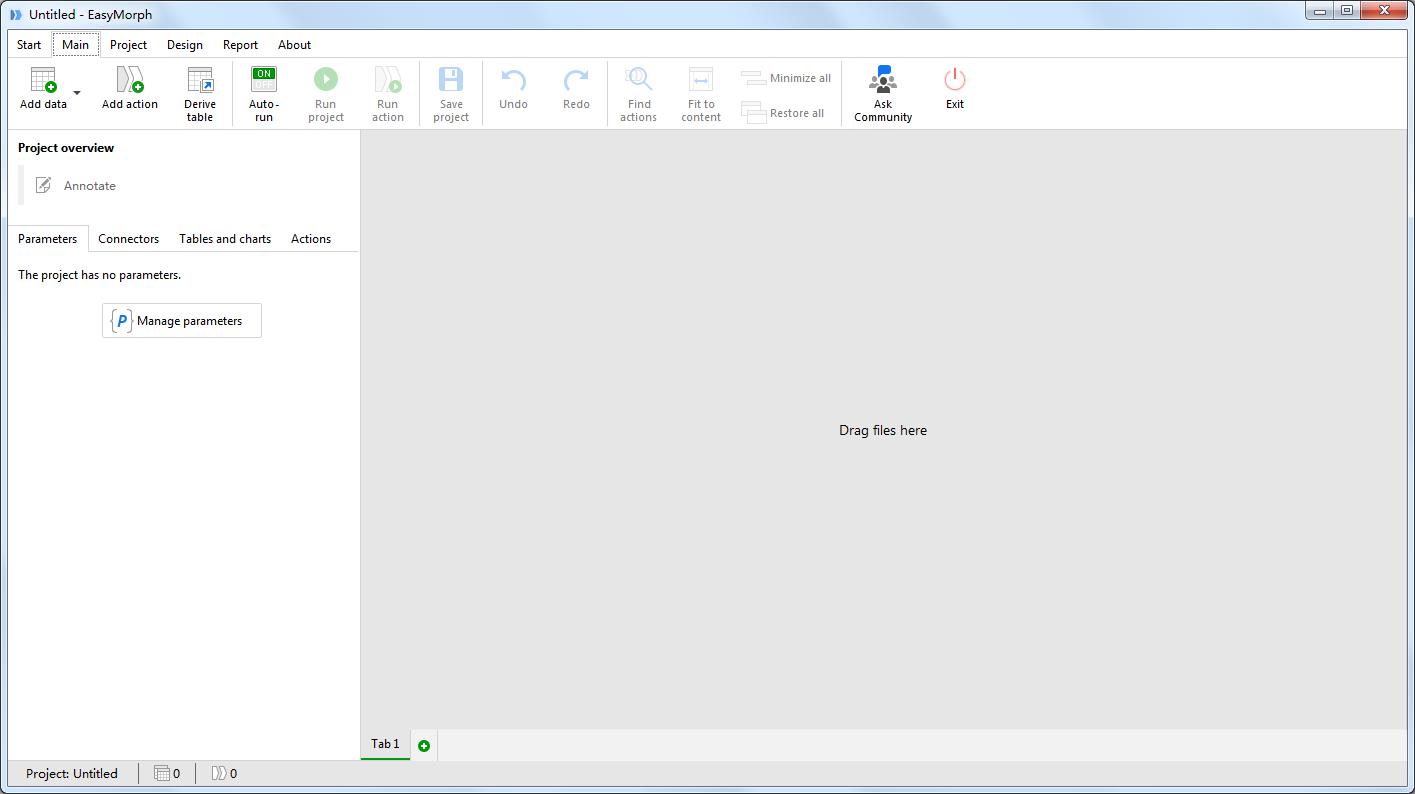Click the Add action icon
The height and width of the screenshot is (794, 1415).
tap(130, 80)
